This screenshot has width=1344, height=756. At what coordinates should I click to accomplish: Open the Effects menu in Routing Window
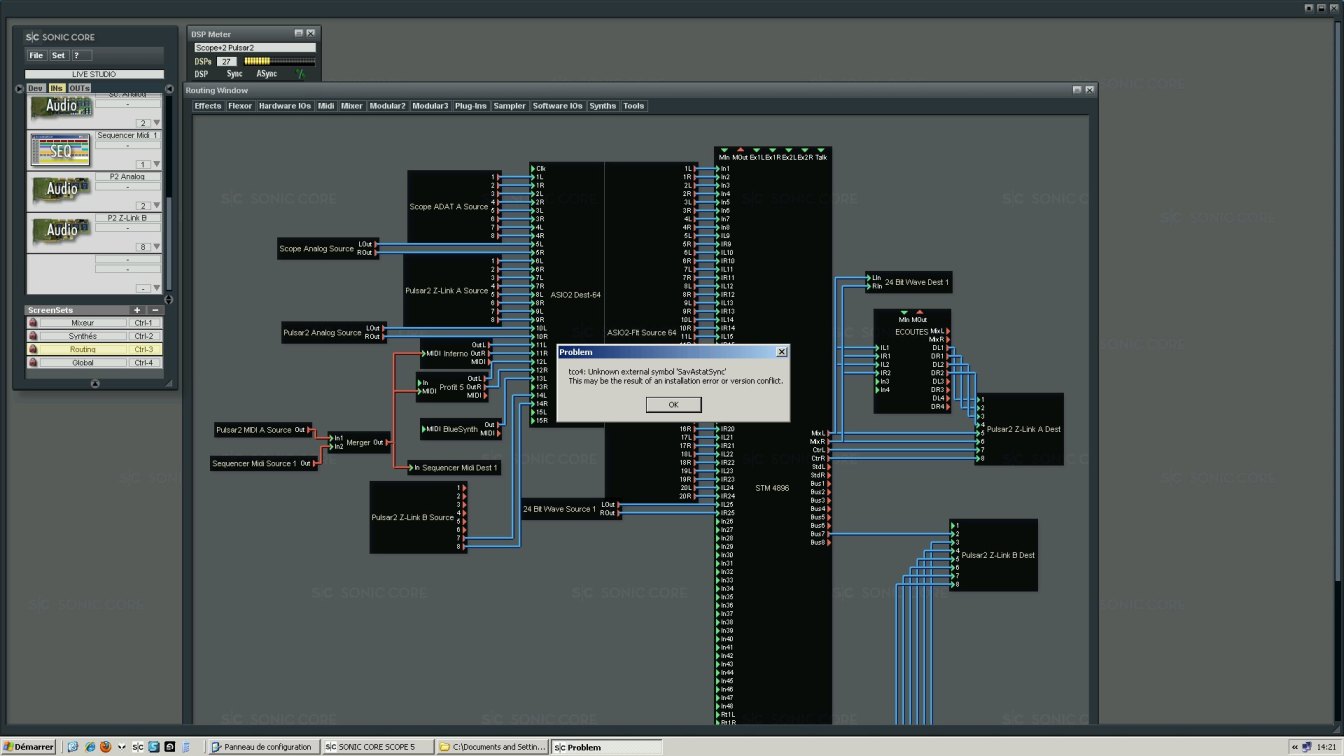208,106
